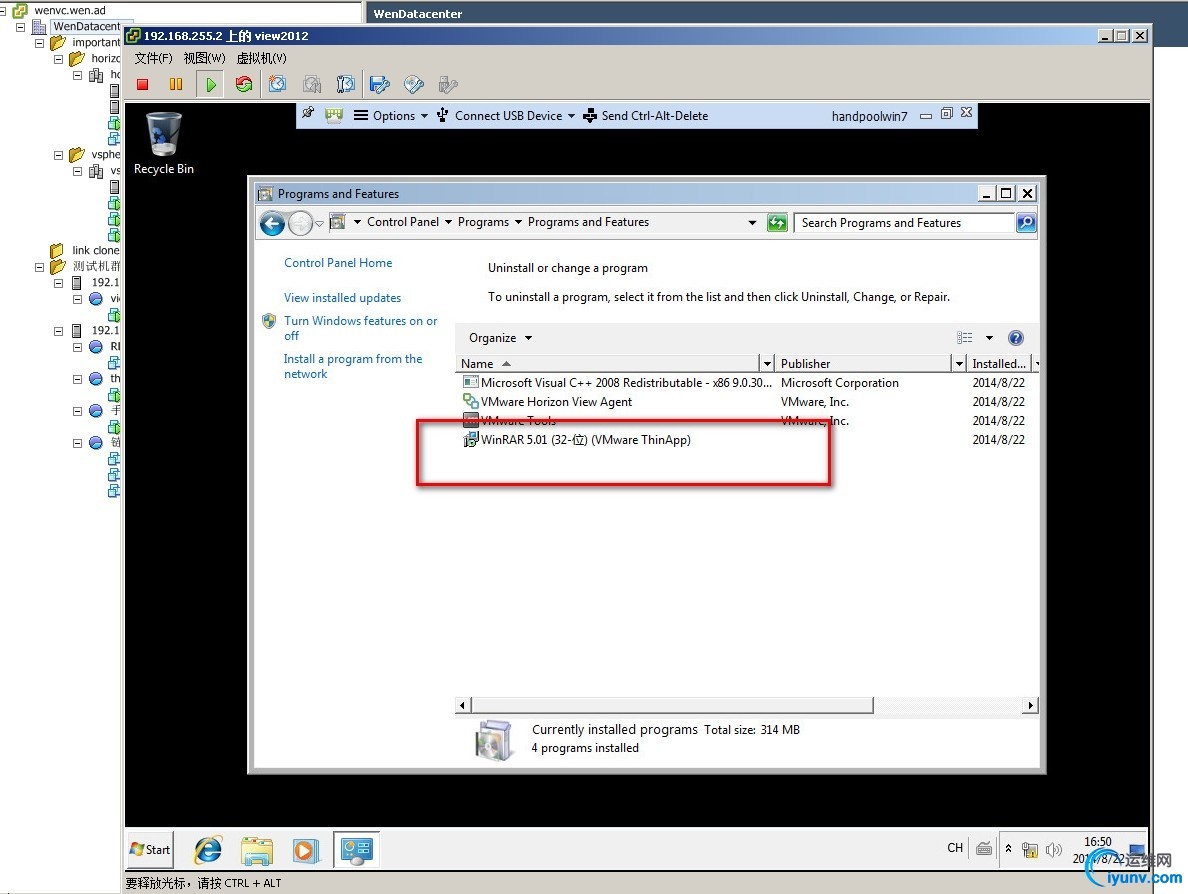The image size is (1188, 894).
Task: Open the recent pages dropdown beside Forward
Action: [x=320, y=223]
